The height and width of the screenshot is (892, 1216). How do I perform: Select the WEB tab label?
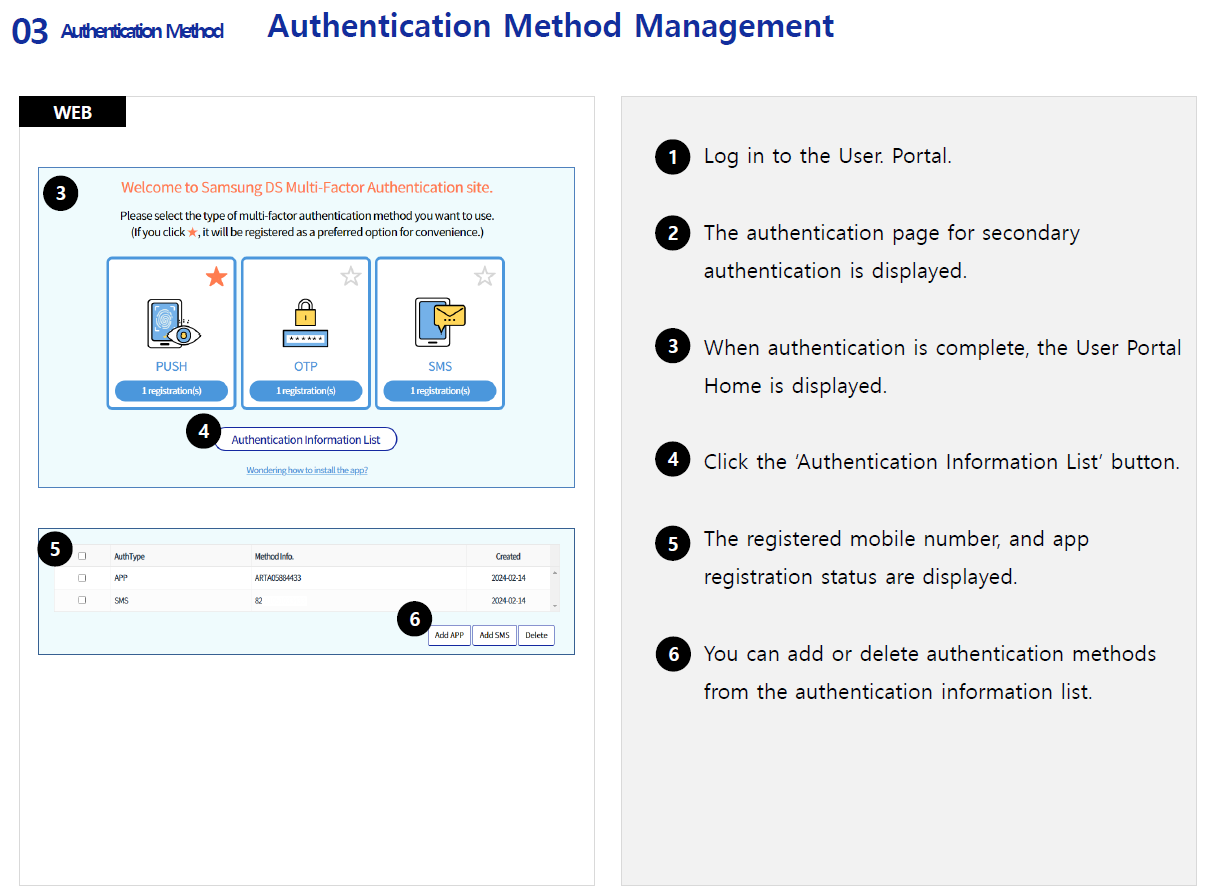click(x=72, y=112)
